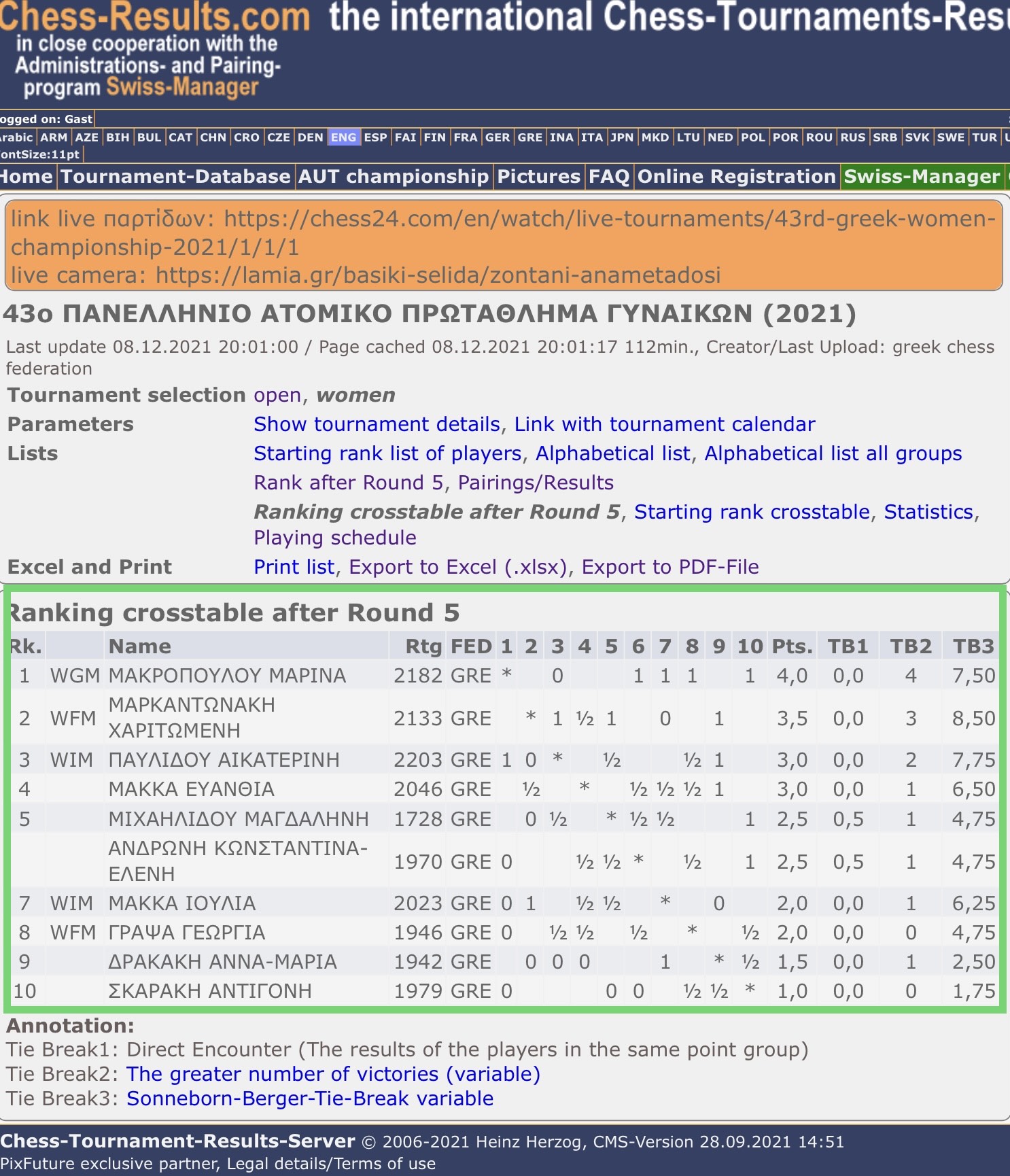Switch language to CHN
The image size is (1010, 1176).
tap(213, 137)
